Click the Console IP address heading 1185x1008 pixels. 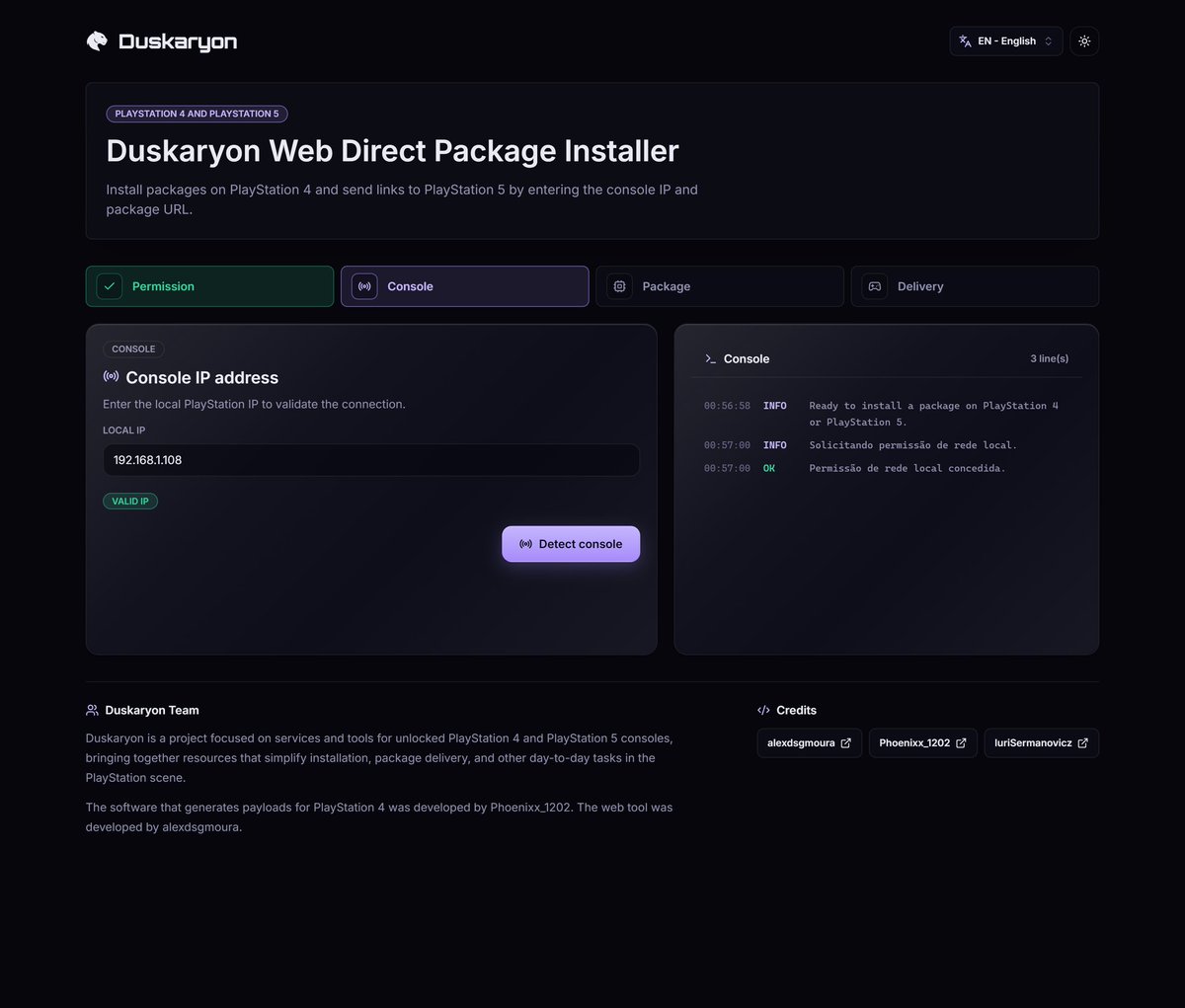pyautogui.click(x=202, y=377)
